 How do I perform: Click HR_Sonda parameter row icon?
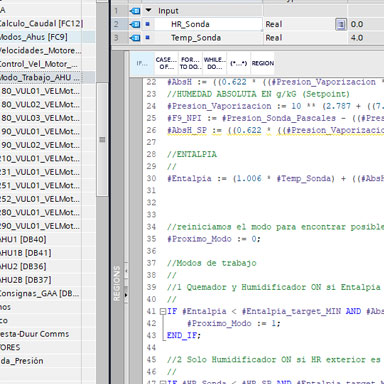135,24
